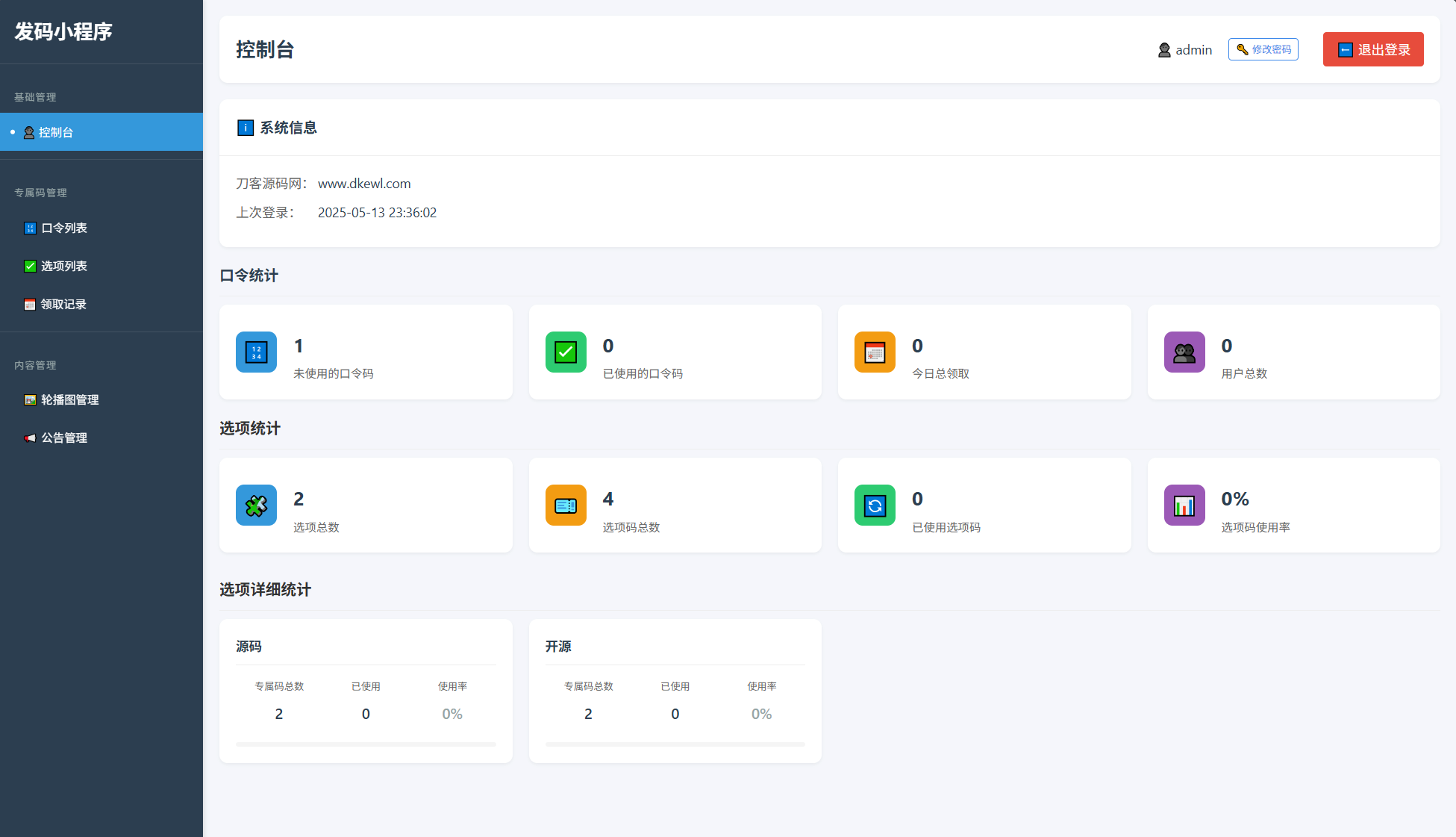Go to 领取记录 page
Image resolution: width=1456 pixels, height=837 pixels.
click(63, 304)
